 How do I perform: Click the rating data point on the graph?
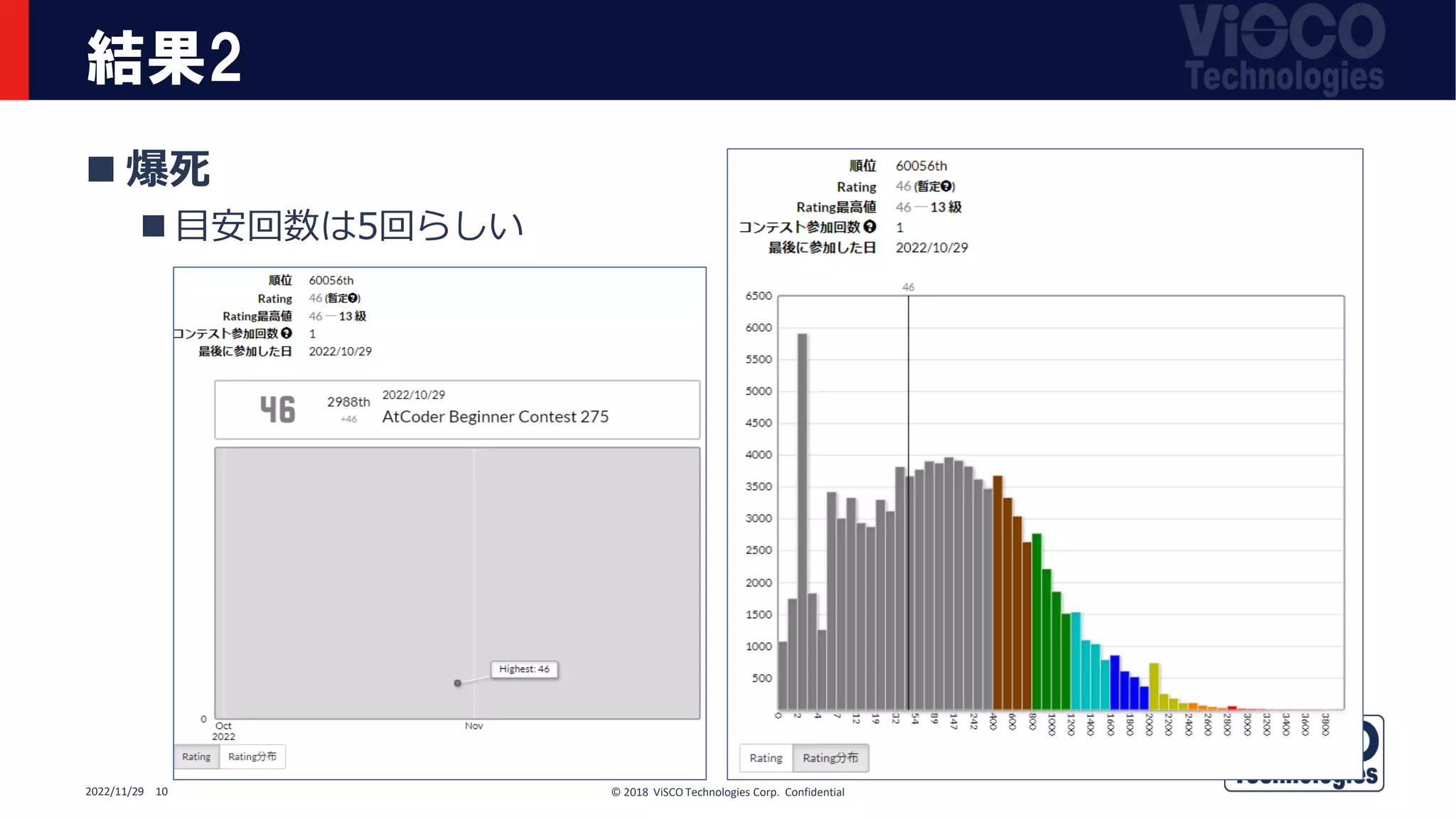coord(458,683)
